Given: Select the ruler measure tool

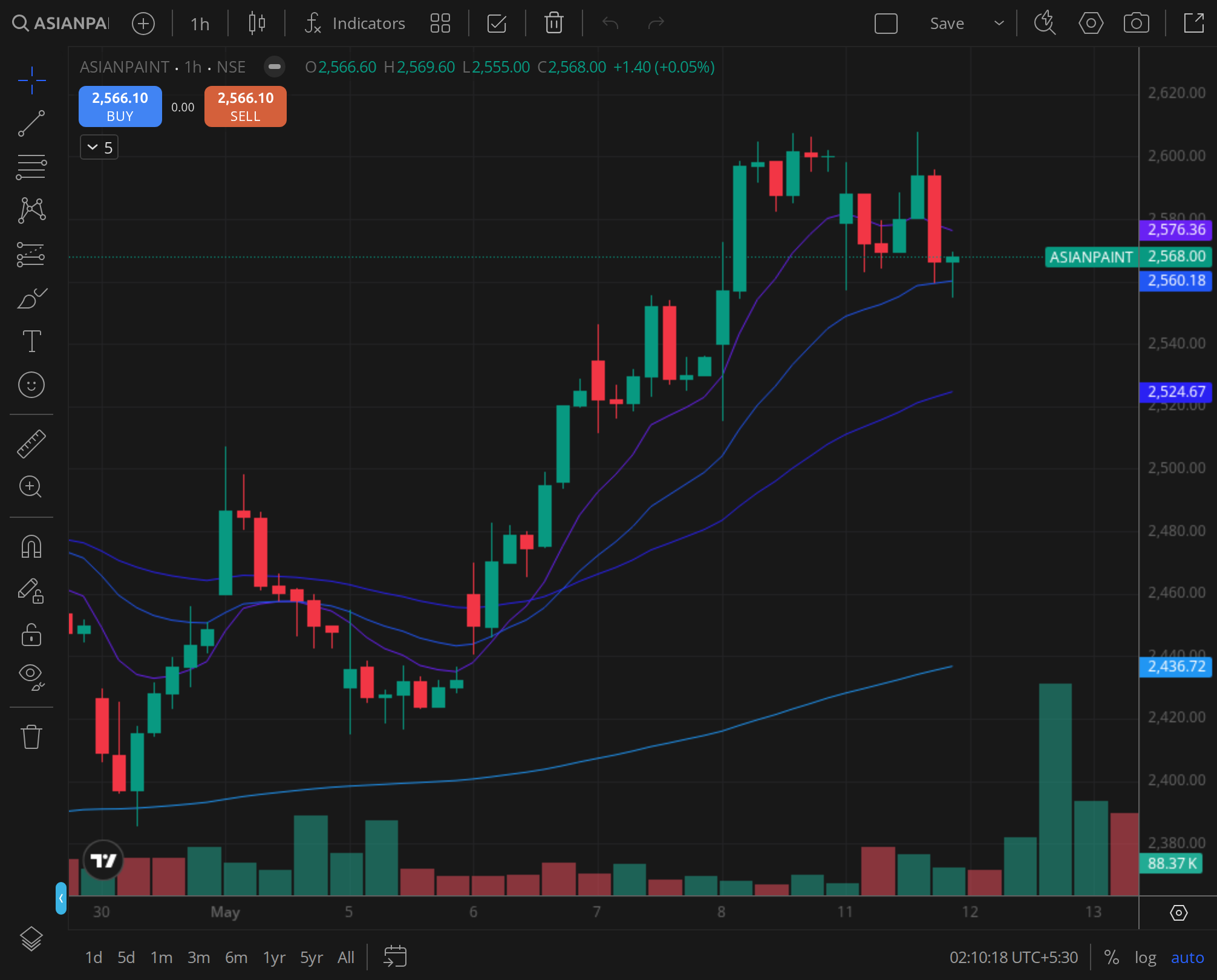Looking at the screenshot, I should [x=31, y=443].
